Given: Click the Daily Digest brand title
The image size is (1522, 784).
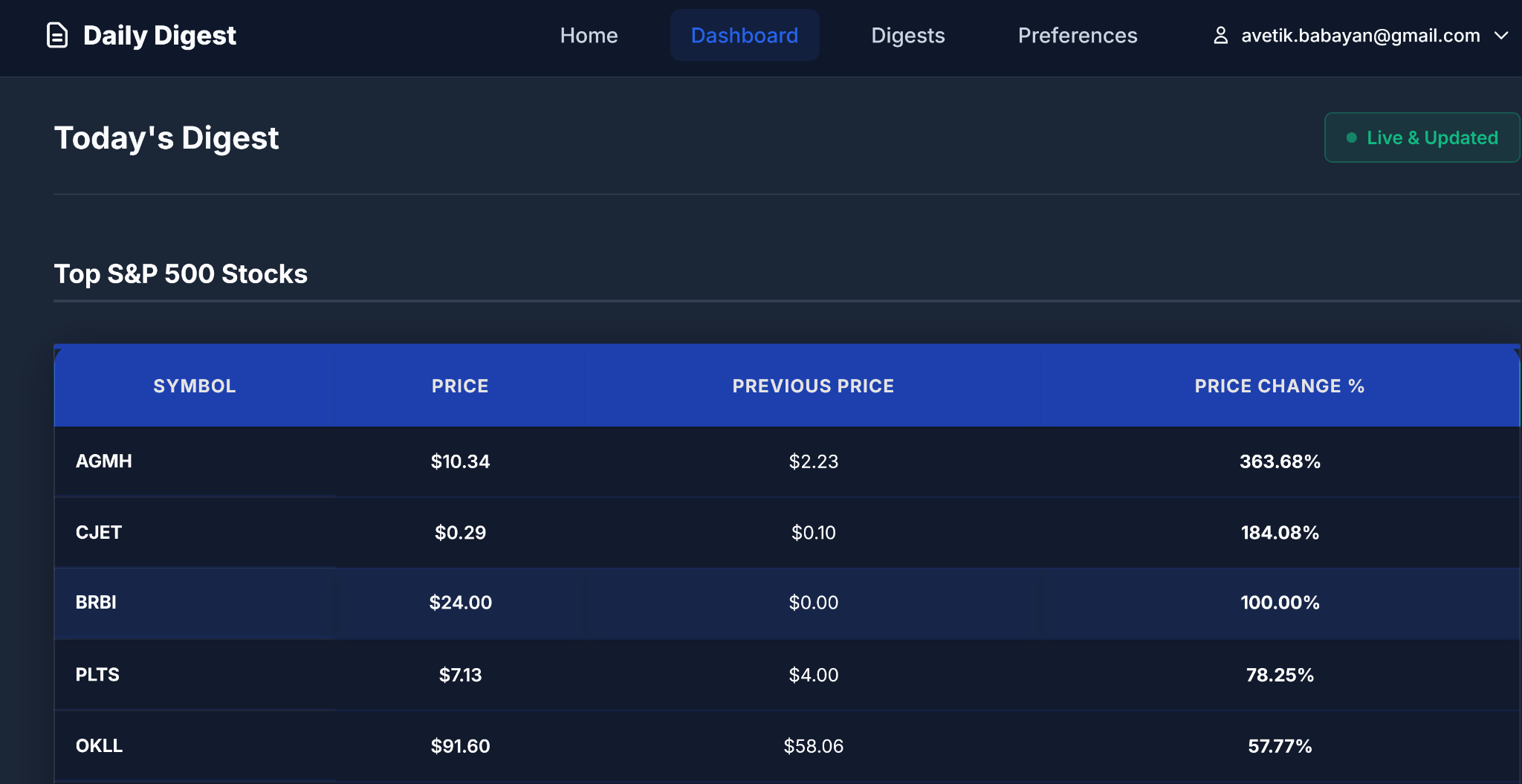Looking at the screenshot, I should (160, 35).
